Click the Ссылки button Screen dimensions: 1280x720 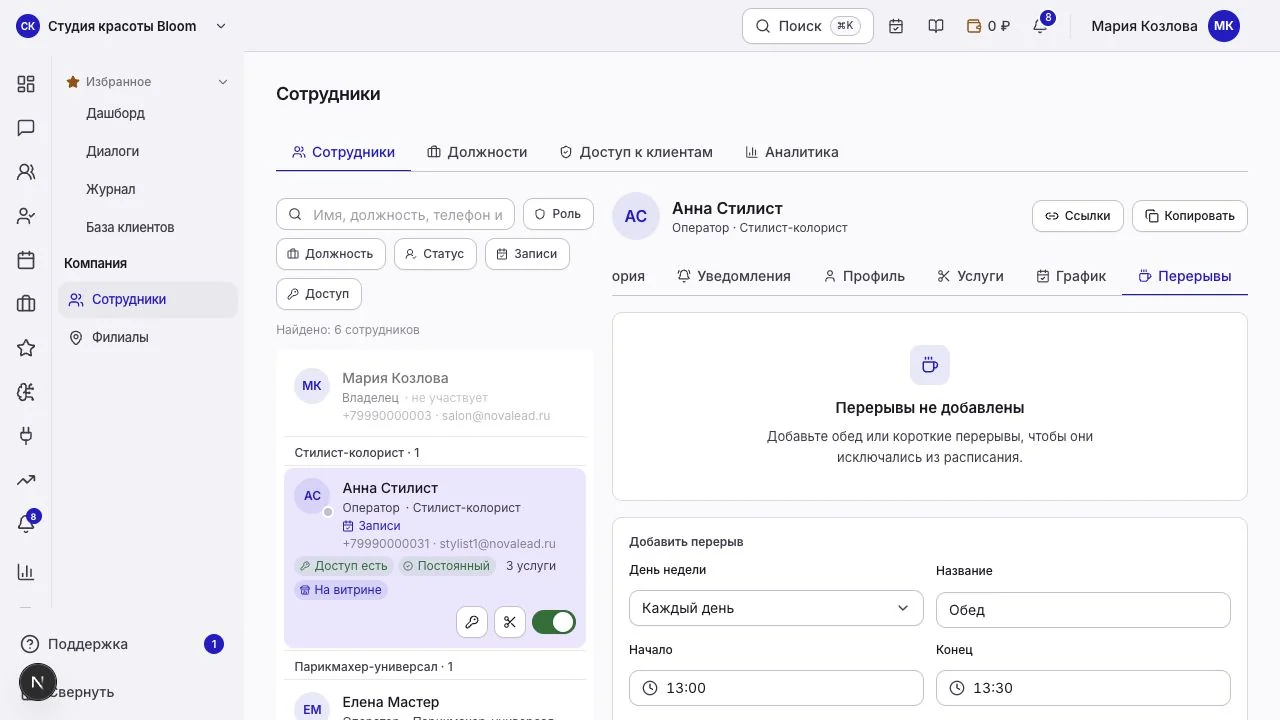point(1078,216)
